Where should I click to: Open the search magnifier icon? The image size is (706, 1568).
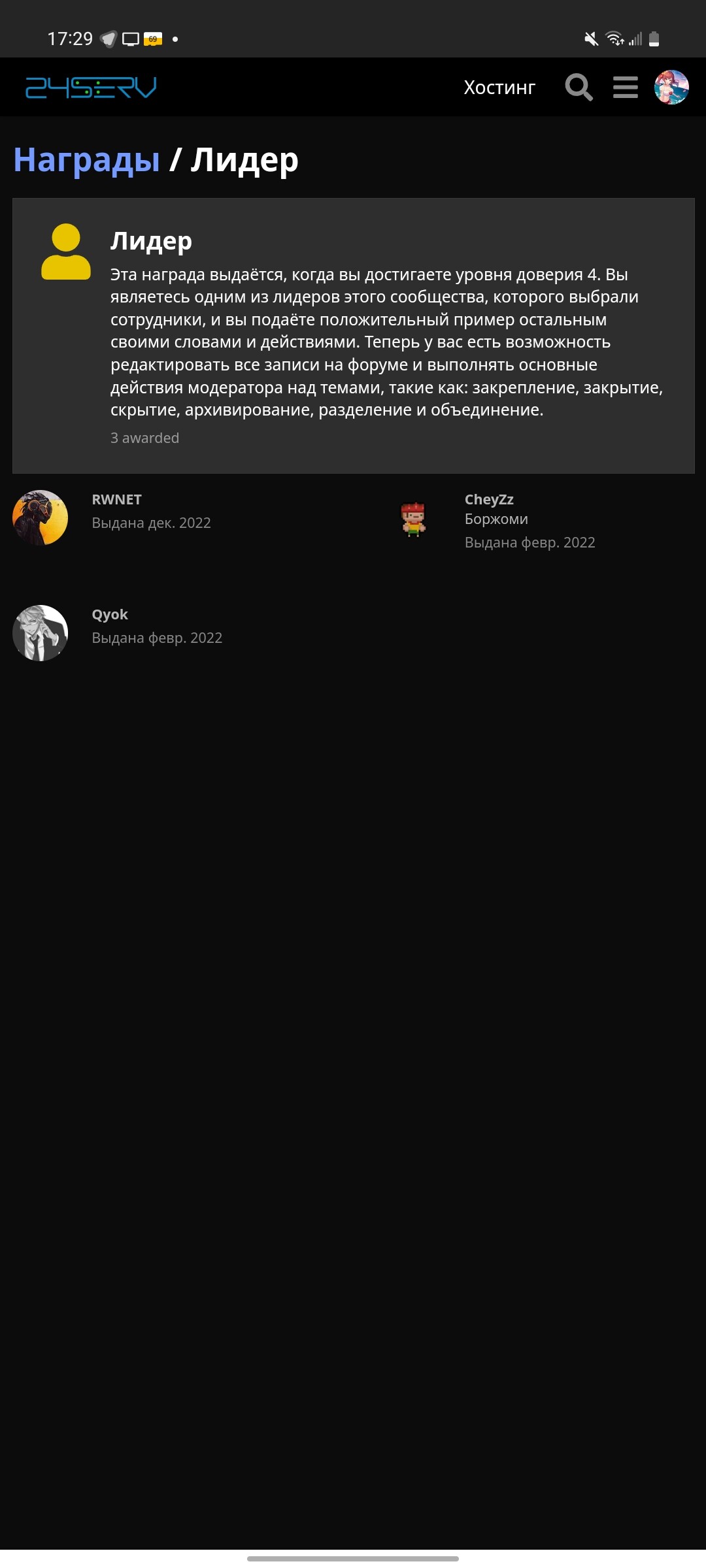pyautogui.click(x=579, y=87)
